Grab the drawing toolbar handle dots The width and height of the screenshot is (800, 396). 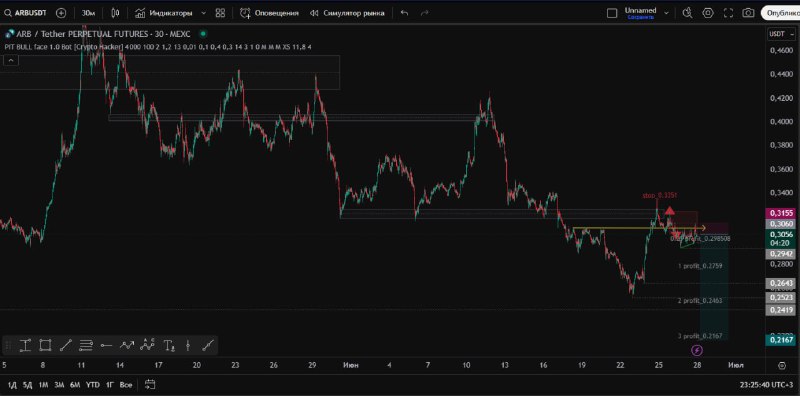[8, 345]
